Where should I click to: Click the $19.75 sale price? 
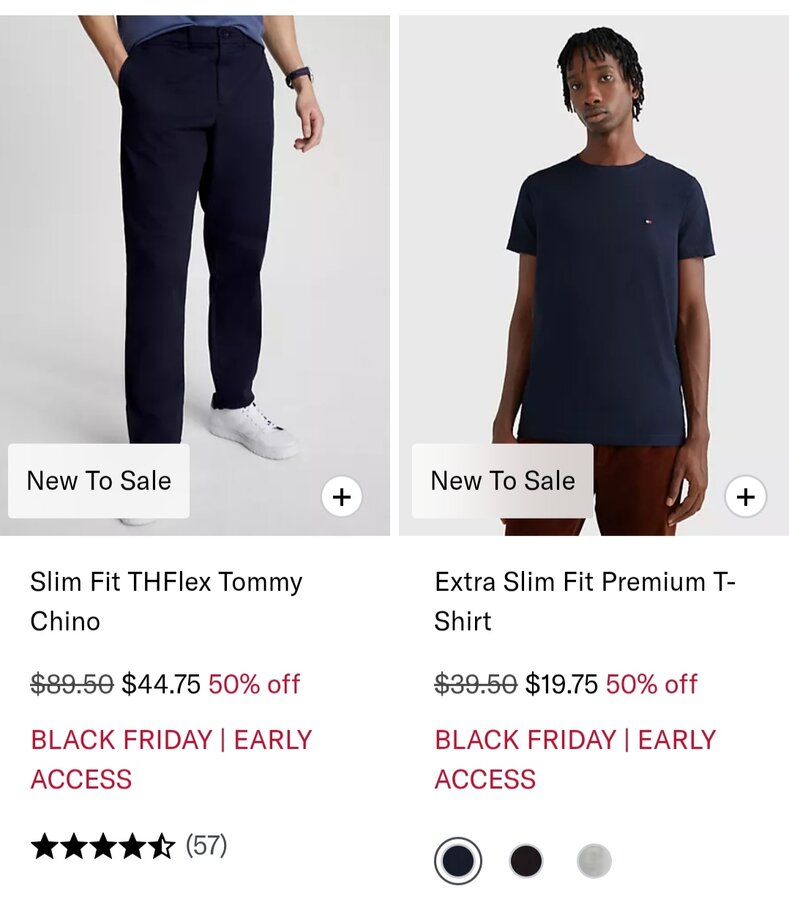[561, 684]
